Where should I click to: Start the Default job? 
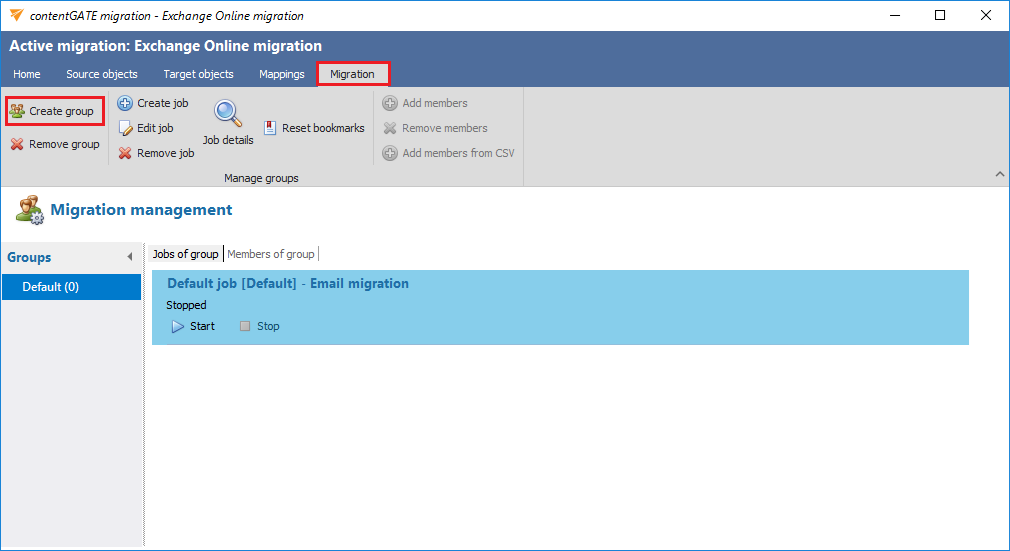click(x=193, y=326)
